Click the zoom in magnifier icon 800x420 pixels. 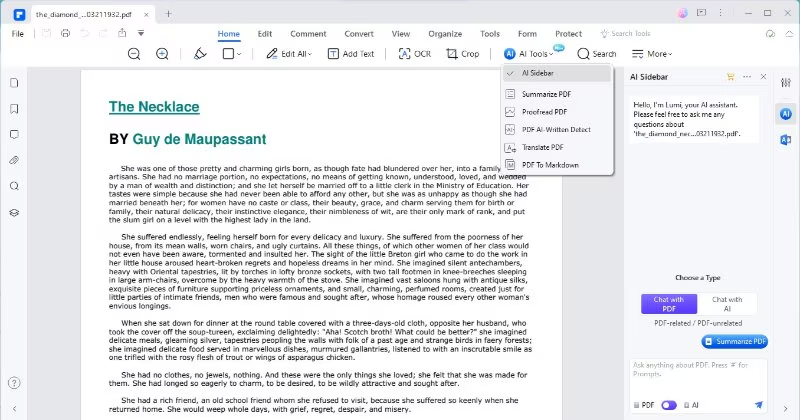point(162,54)
